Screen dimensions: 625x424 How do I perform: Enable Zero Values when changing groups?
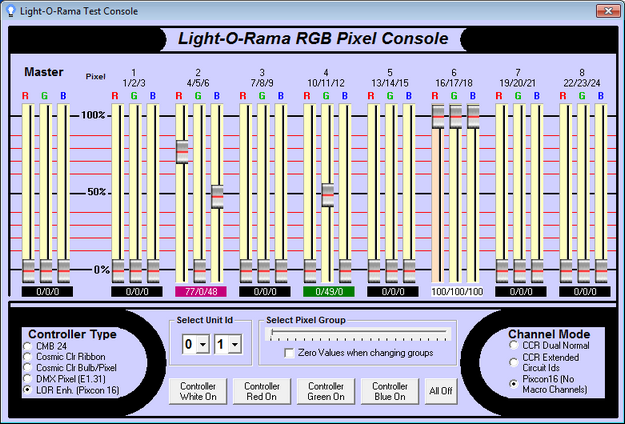coord(290,354)
